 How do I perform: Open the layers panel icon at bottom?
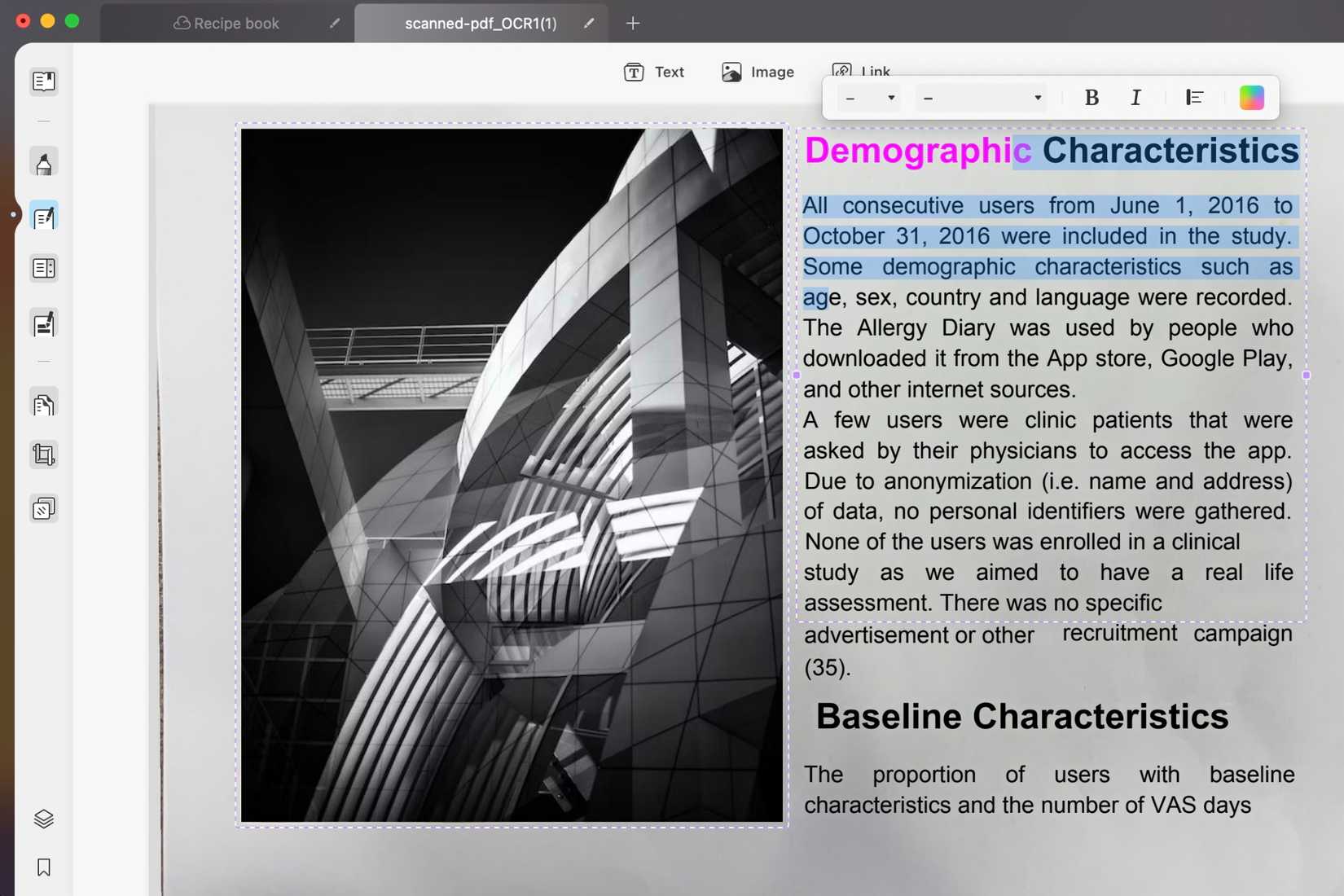pos(42,819)
